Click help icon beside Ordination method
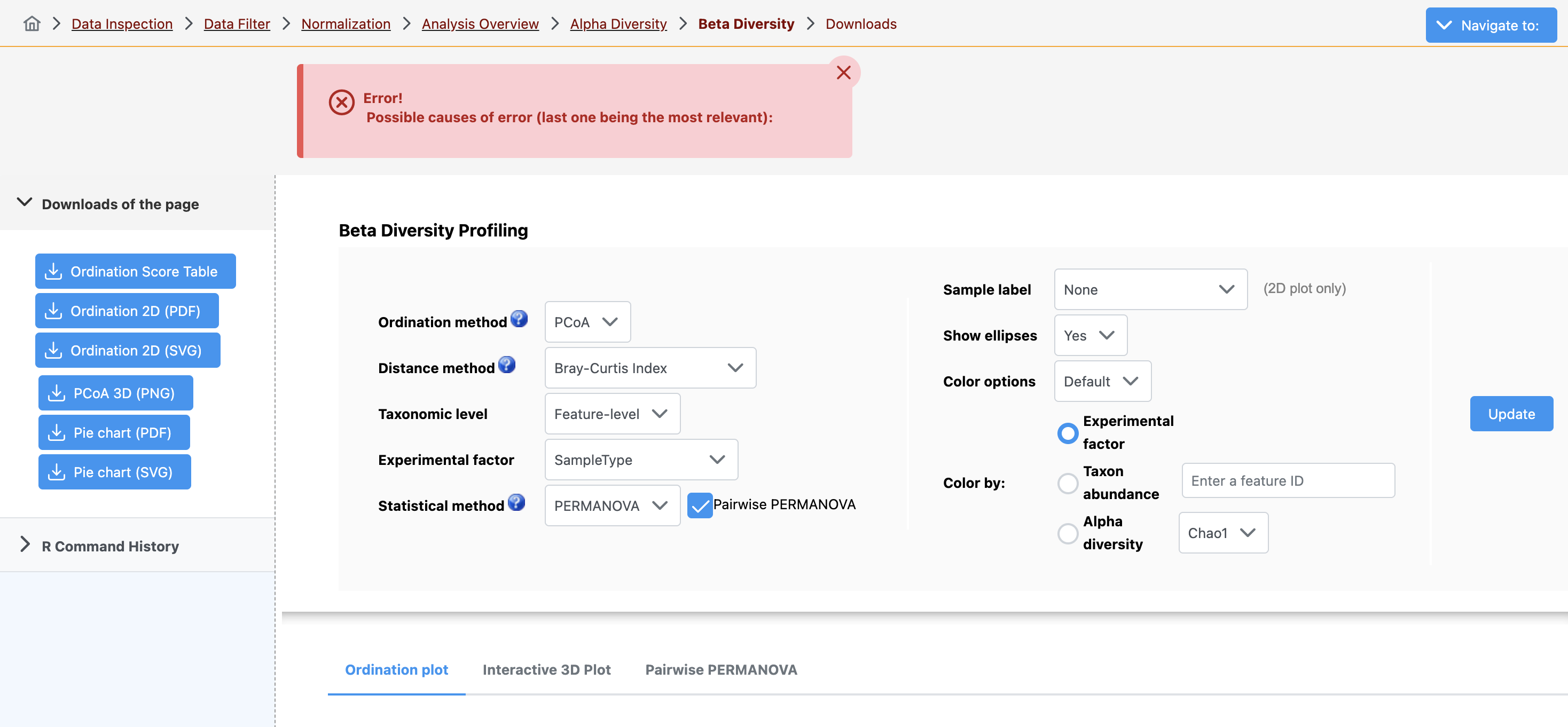Screen dimensions: 1568x727 (519, 319)
